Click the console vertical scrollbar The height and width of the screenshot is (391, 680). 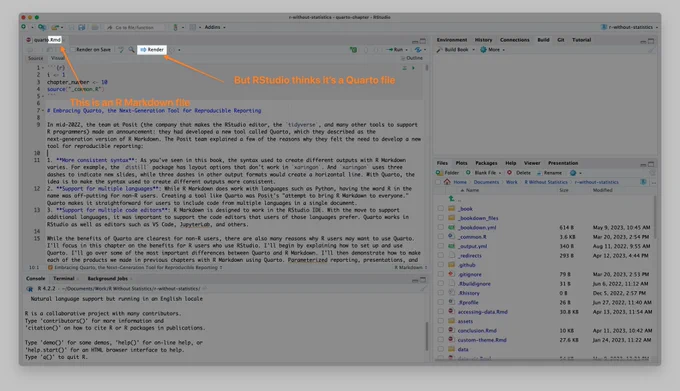[426, 336]
